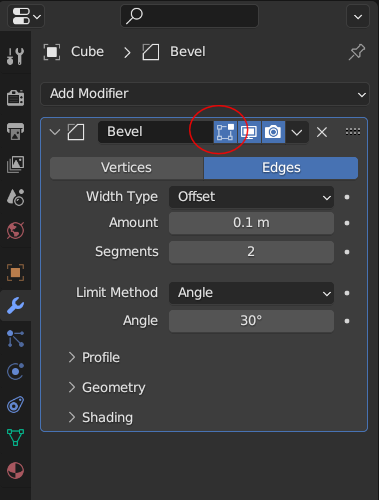379x500 pixels.
Task: Click the Cube breadcrumb label
Action: point(87,52)
